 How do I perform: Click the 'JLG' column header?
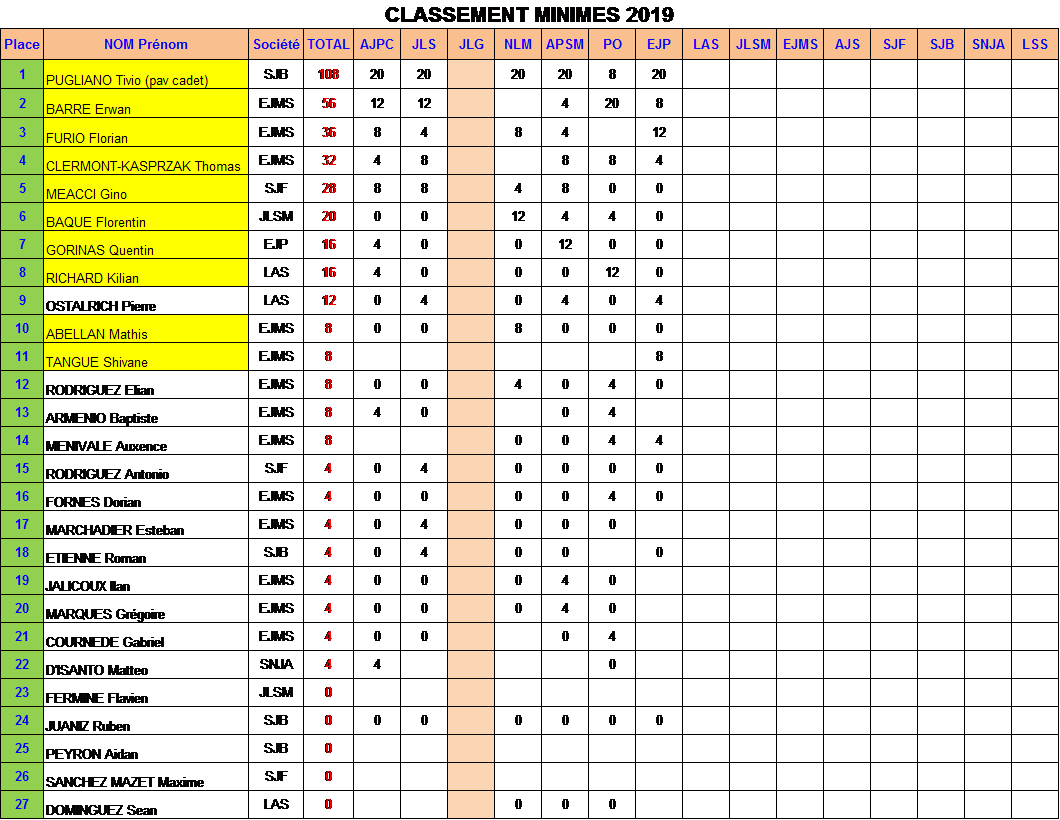(x=471, y=44)
